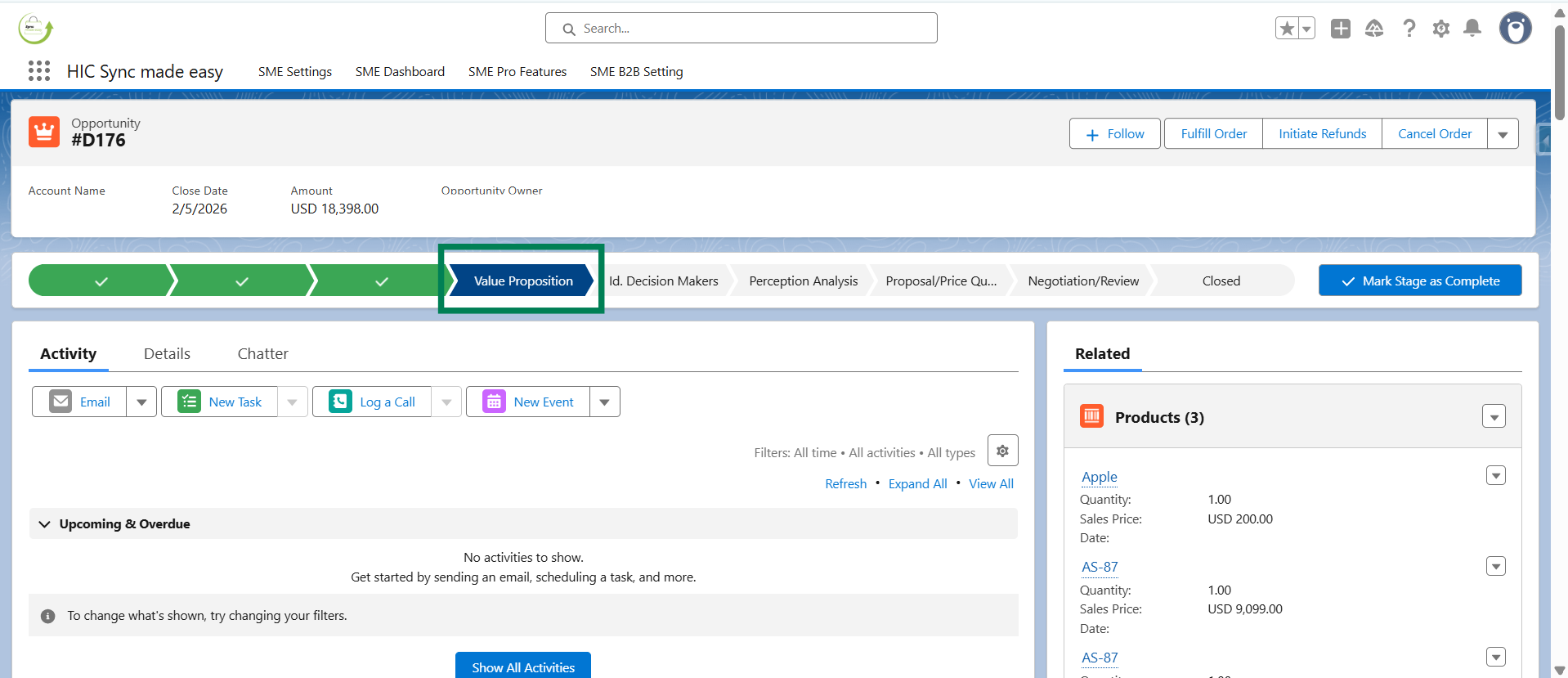Open the SME Dashboard tab
The image size is (1568, 678).
[400, 72]
